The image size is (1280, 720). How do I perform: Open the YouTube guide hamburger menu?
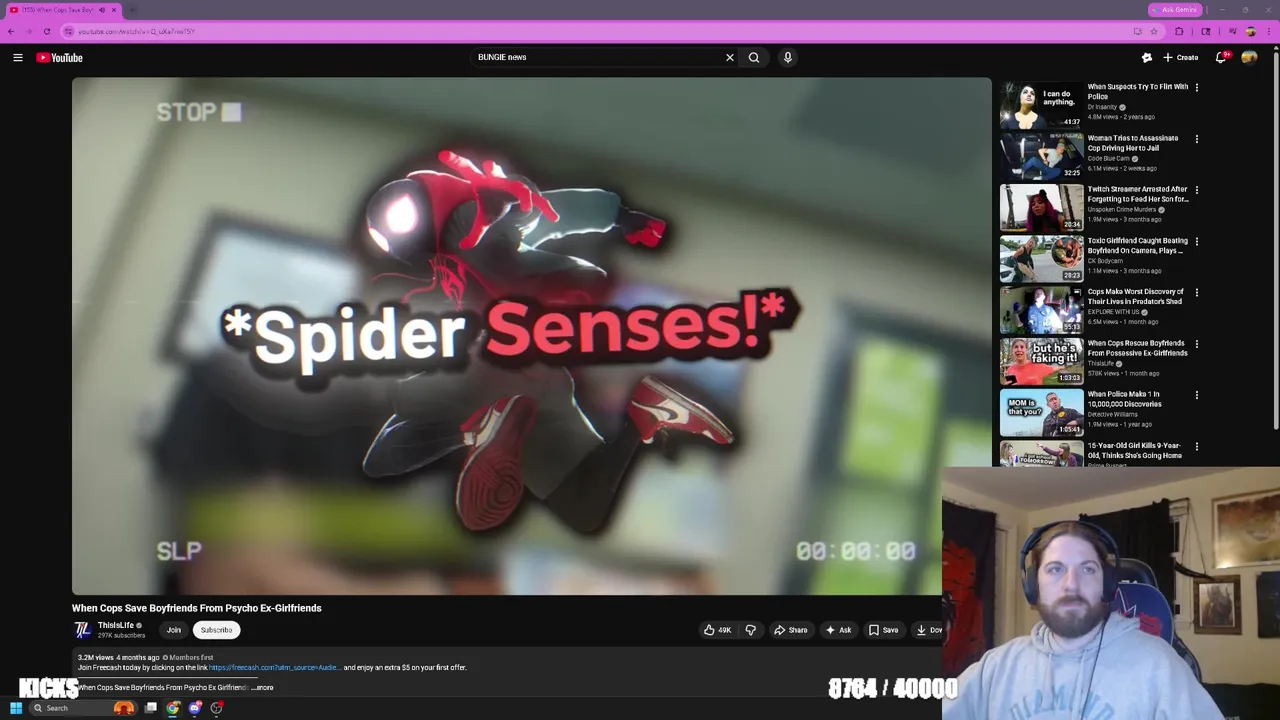click(x=18, y=57)
